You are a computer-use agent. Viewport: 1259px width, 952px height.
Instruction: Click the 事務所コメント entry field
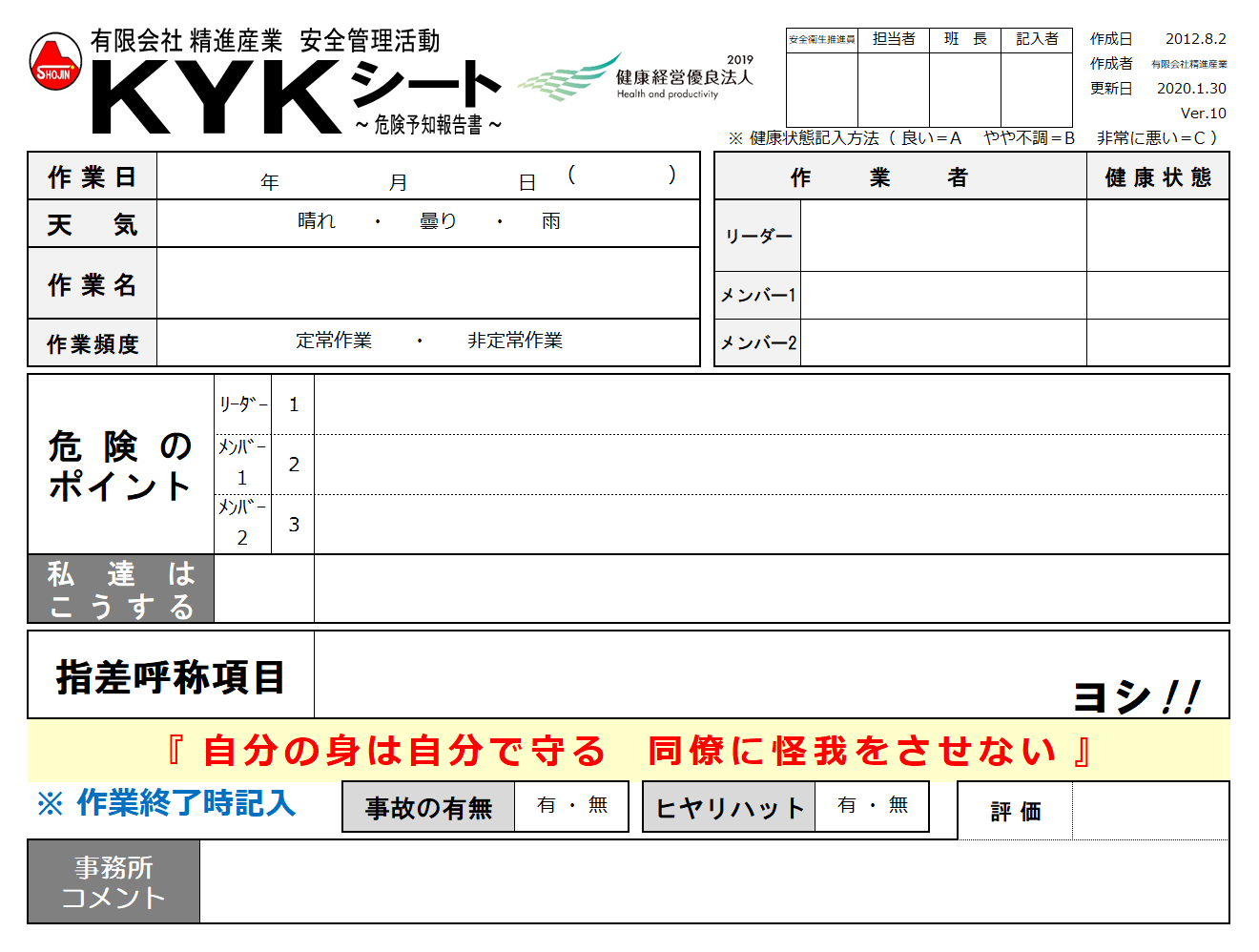click(713, 881)
